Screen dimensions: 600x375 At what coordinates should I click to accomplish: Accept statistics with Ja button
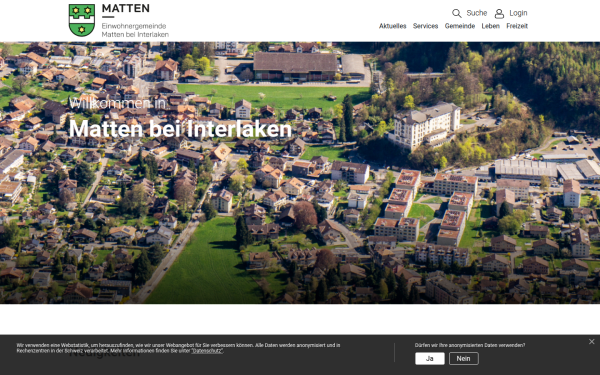[x=430, y=359]
